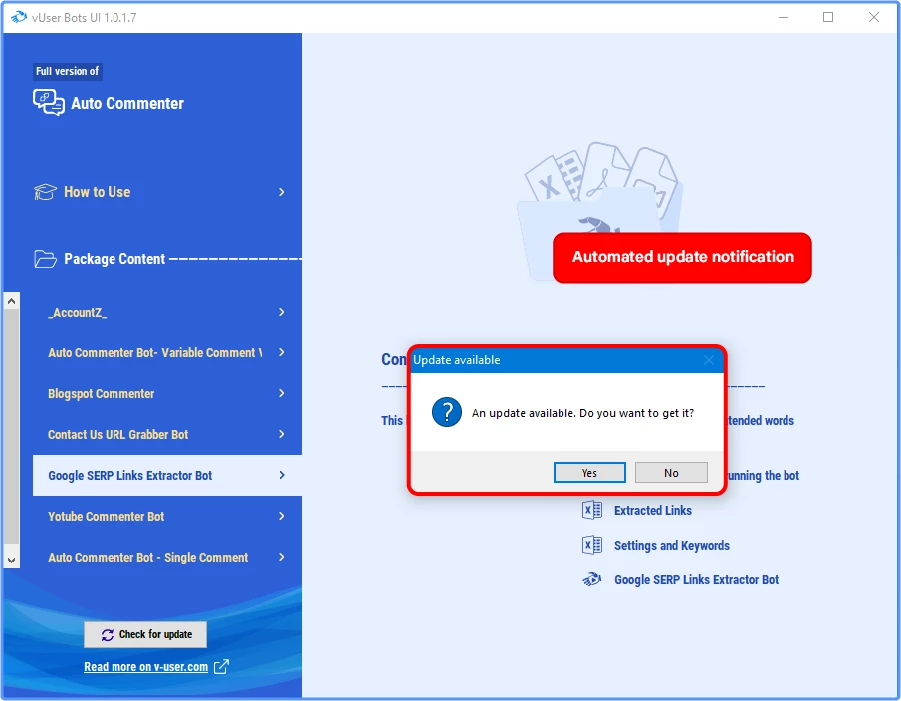
Task: Close the Update available dialog
Action: pos(709,360)
